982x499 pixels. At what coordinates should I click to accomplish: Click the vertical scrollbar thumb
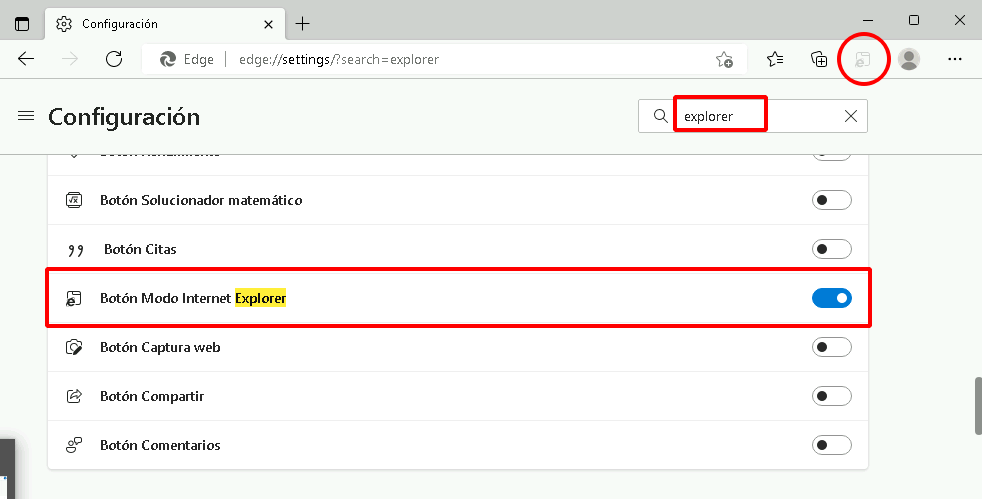(x=978, y=406)
